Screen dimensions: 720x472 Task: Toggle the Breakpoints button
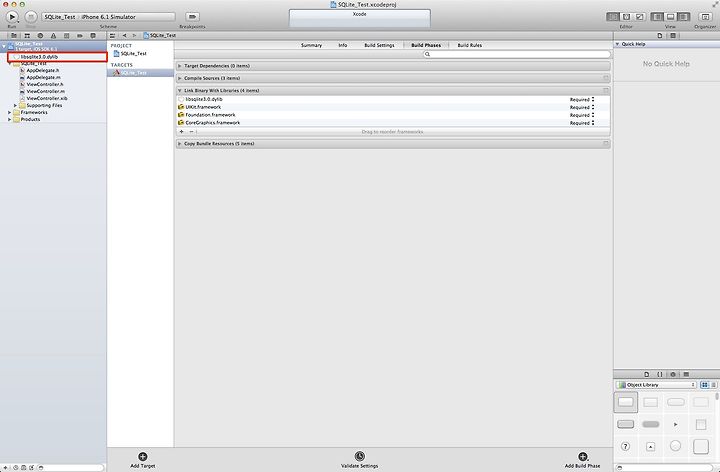(x=192, y=17)
